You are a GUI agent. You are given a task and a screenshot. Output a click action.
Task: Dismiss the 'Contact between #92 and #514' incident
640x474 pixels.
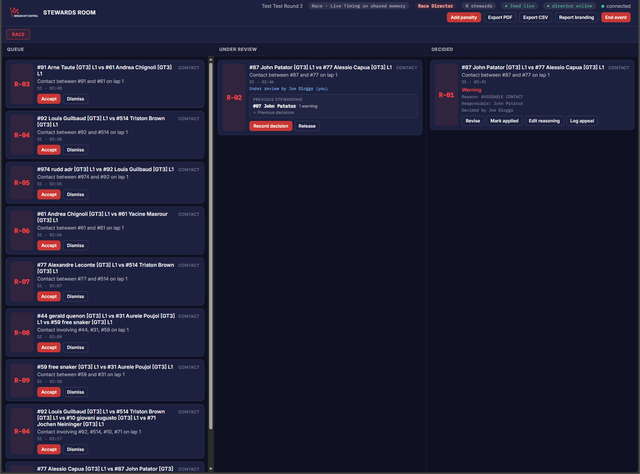tap(76, 150)
